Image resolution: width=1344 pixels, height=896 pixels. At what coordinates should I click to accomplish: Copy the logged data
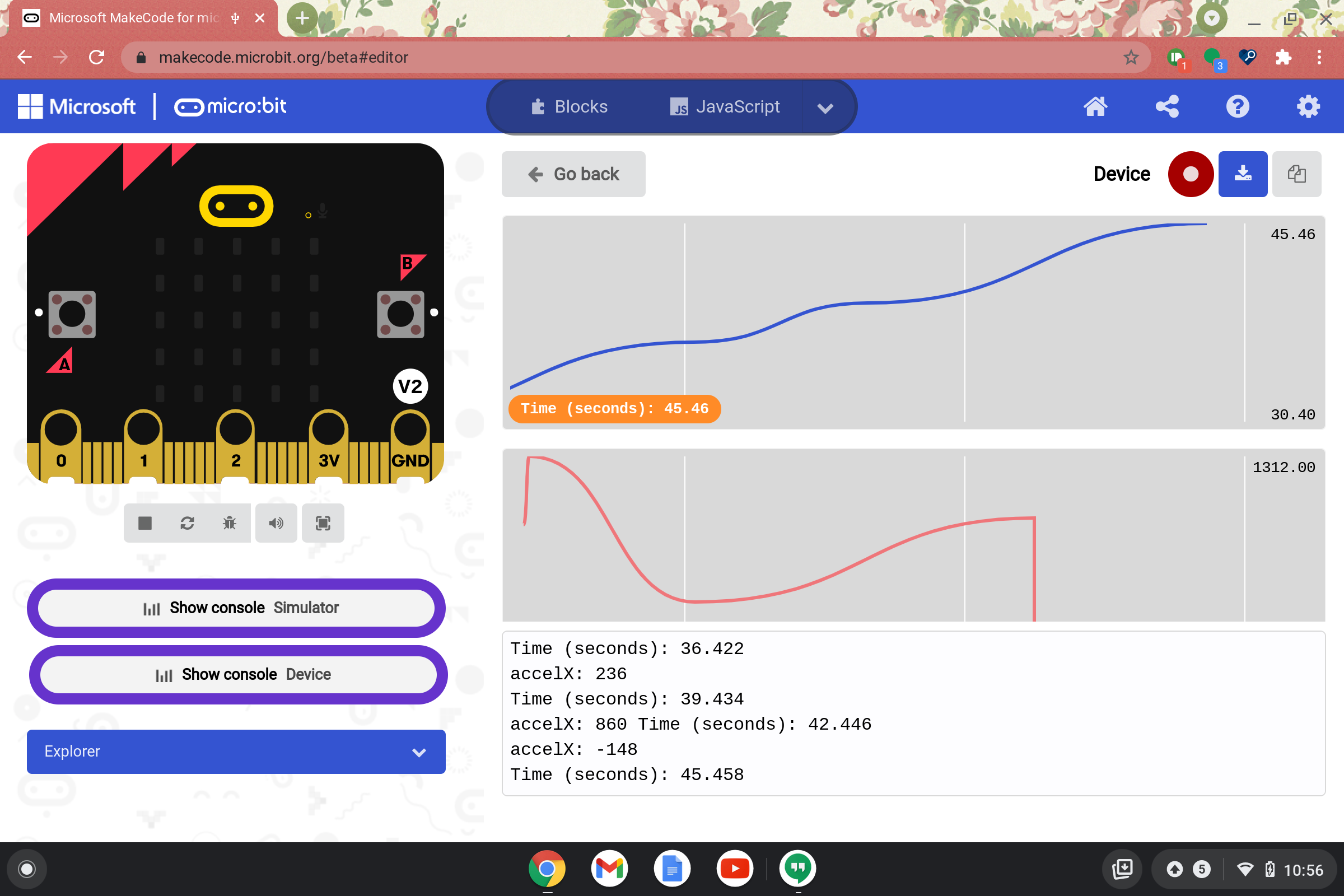coord(1296,174)
